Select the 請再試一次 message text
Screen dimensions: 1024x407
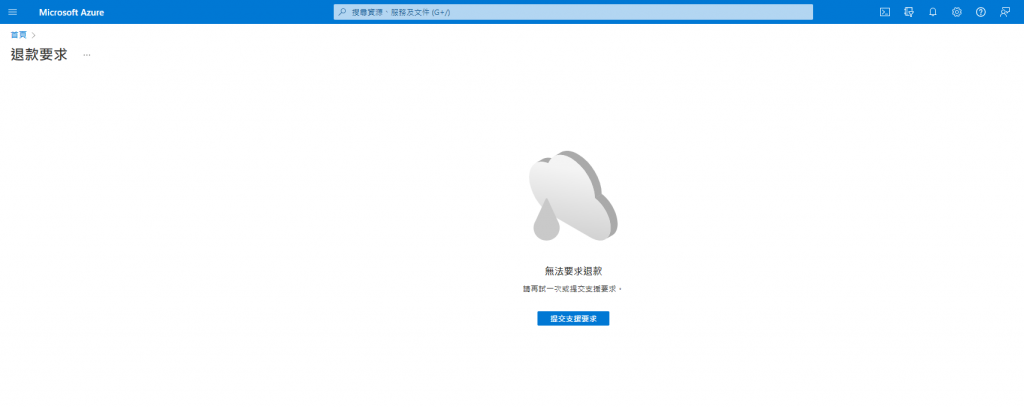[x=573, y=288]
